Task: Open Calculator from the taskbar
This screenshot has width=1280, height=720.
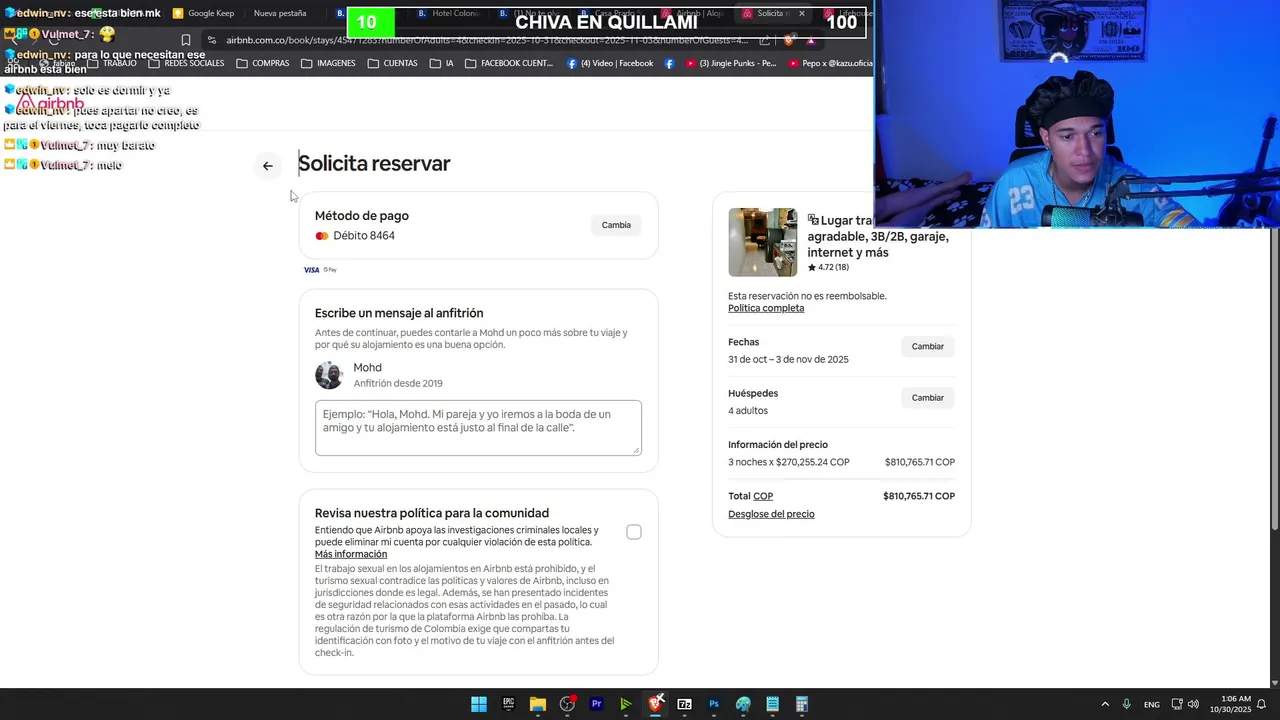Action: tap(802, 704)
